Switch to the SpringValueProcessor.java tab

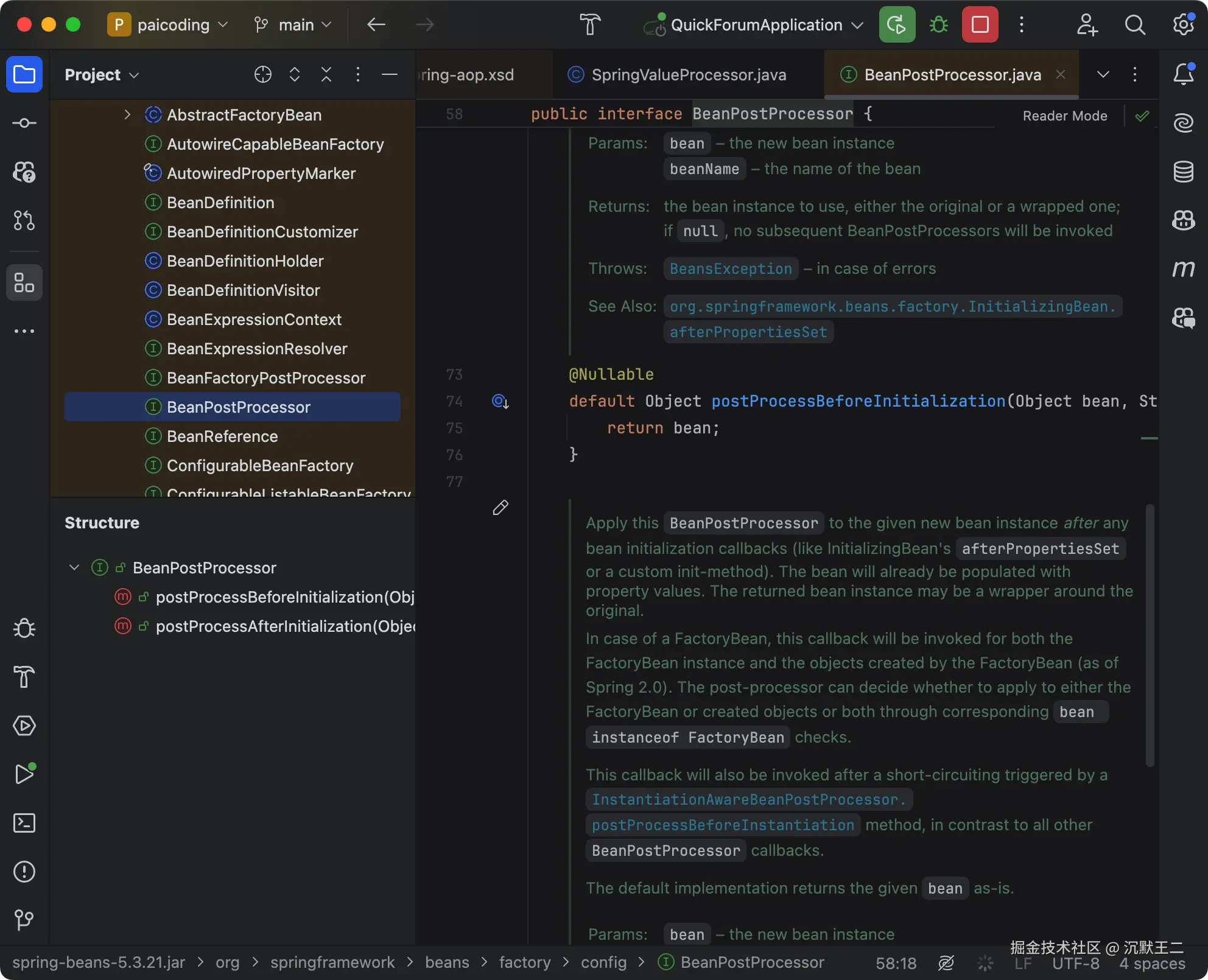click(x=688, y=74)
